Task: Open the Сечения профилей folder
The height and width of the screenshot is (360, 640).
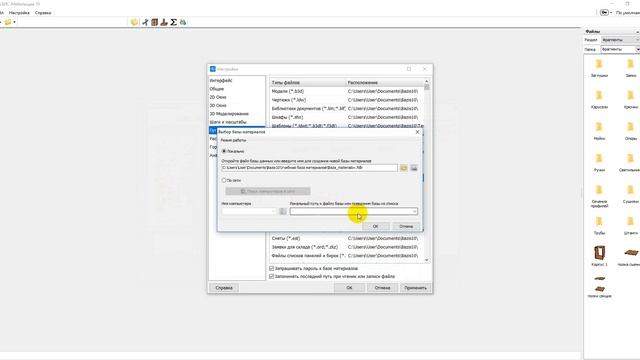Action: point(599,196)
